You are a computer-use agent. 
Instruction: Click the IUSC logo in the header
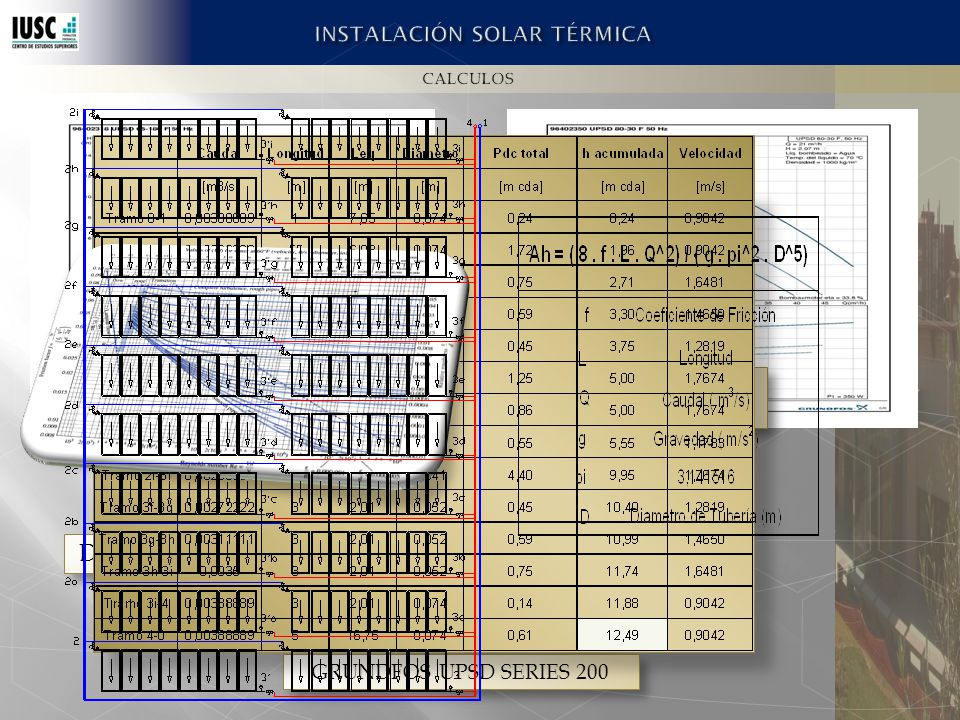point(45,32)
